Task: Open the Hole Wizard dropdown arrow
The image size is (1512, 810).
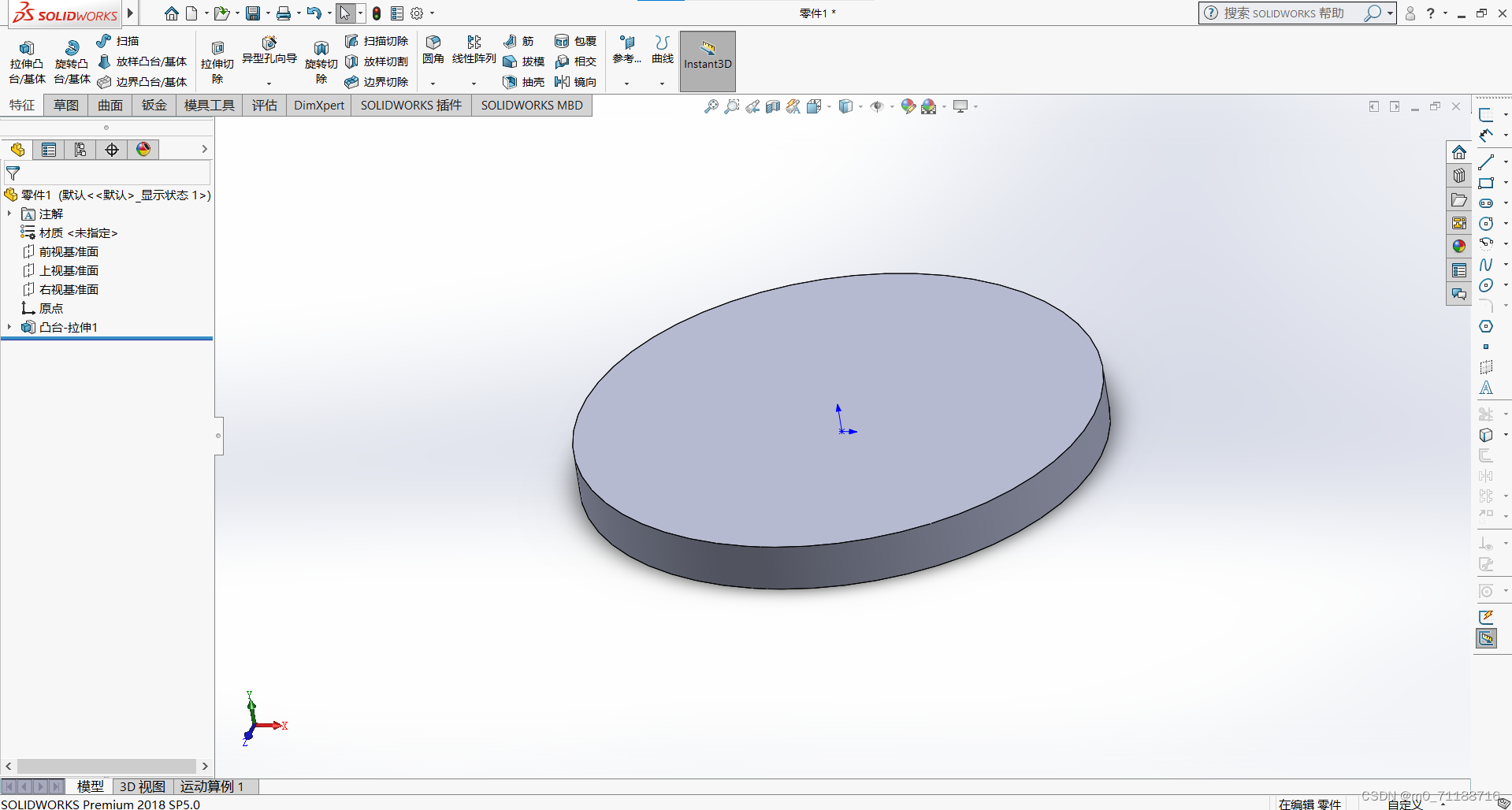Action: [x=269, y=84]
